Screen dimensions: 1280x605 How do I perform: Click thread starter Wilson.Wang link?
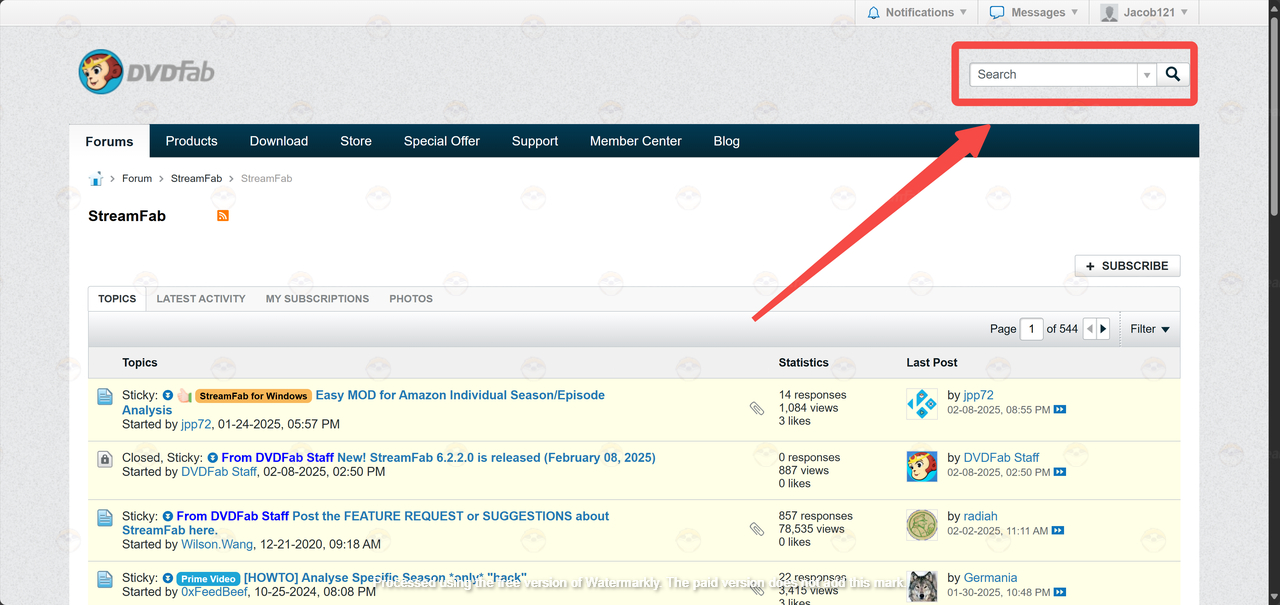tap(217, 544)
